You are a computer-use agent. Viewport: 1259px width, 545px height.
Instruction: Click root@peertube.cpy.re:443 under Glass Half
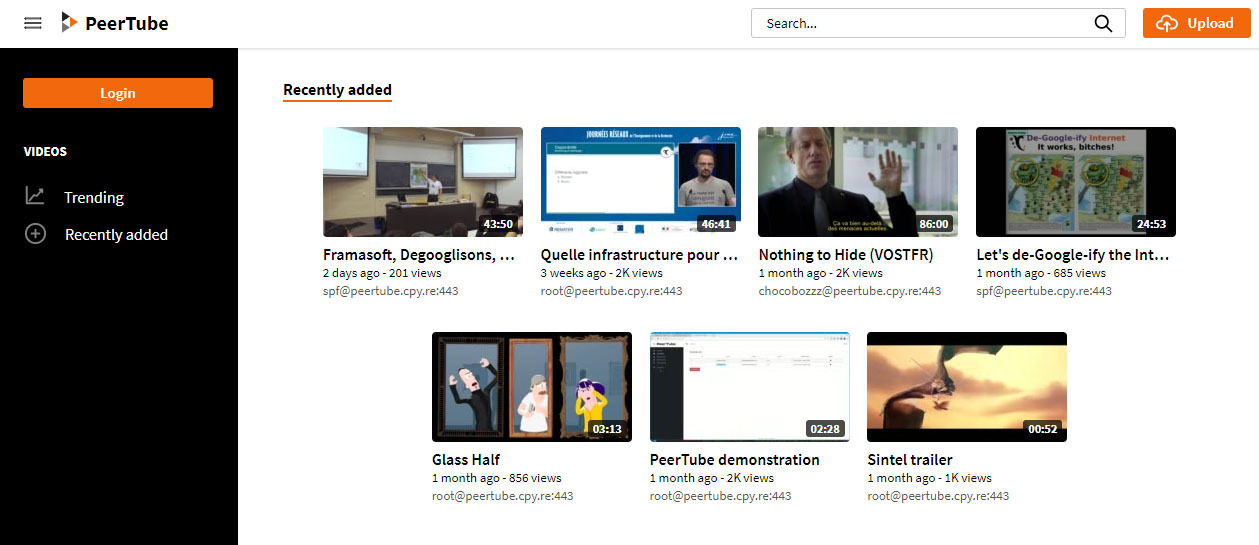(503, 496)
